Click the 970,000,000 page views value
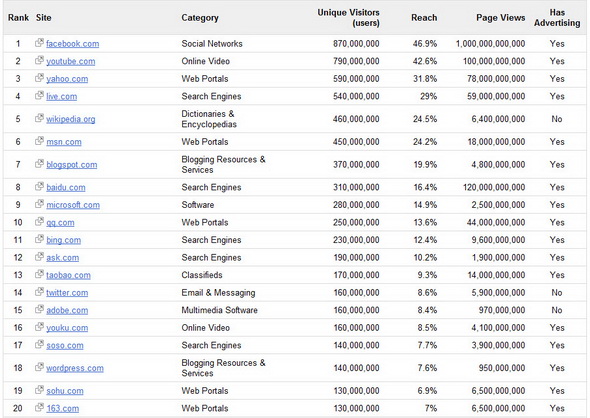The image size is (590, 418). (x=502, y=310)
